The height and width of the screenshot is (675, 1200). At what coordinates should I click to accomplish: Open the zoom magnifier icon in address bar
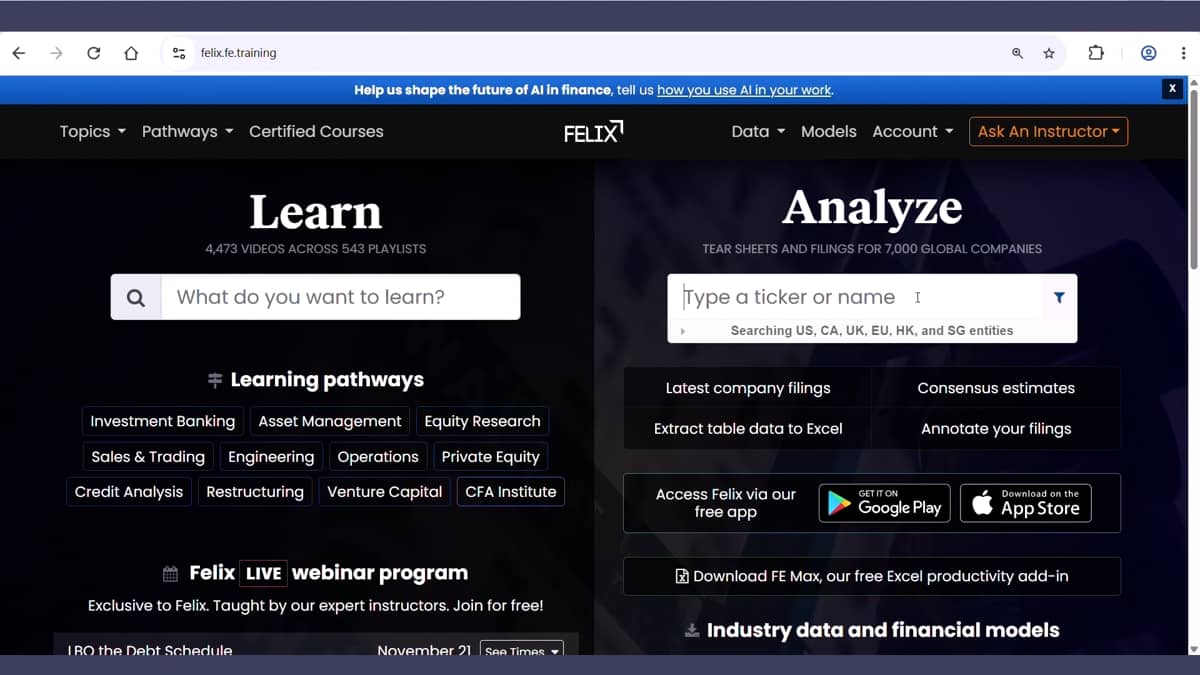pyautogui.click(x=1017, y=53)
